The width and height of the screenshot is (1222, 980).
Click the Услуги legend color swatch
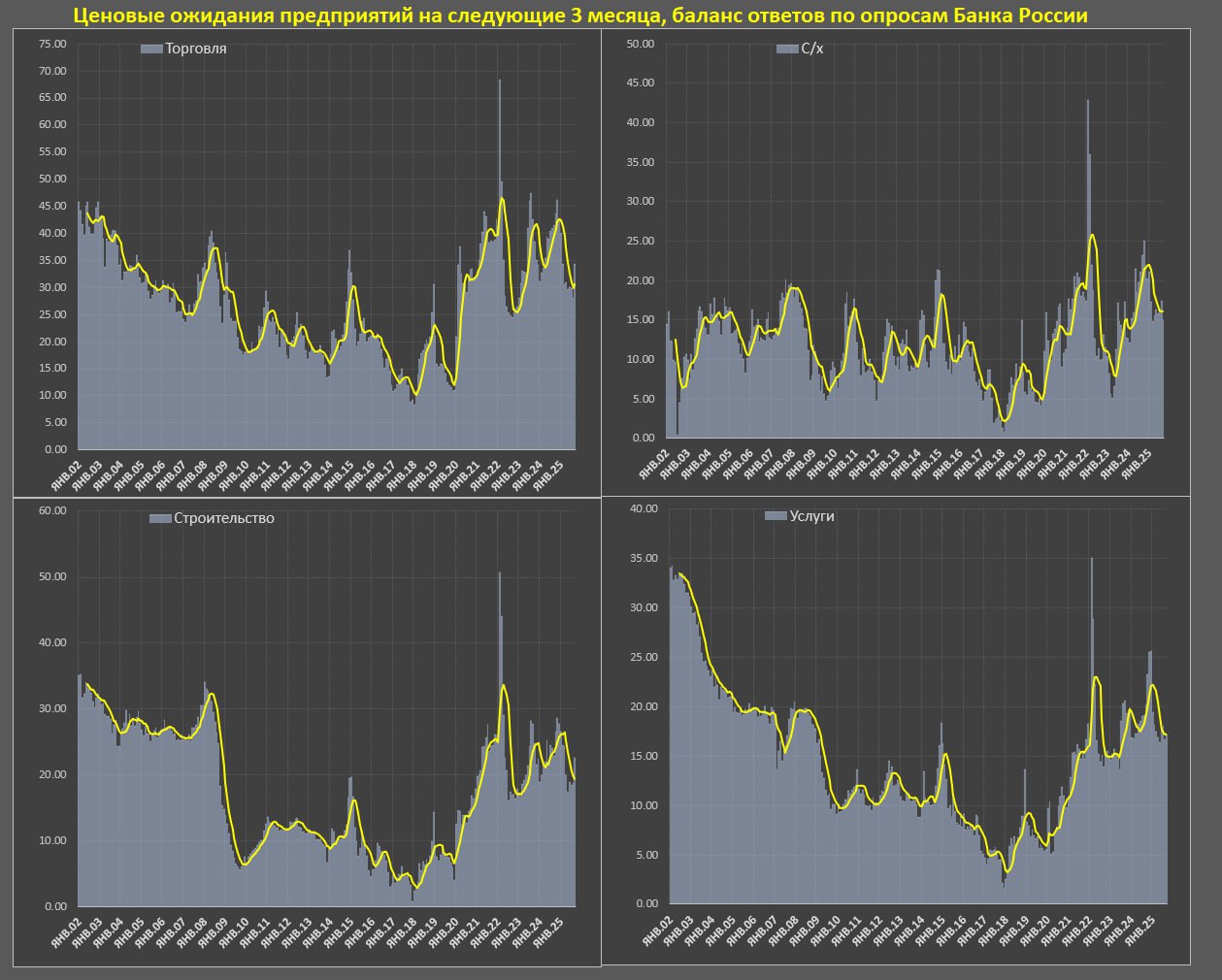(x=776, y=516)
